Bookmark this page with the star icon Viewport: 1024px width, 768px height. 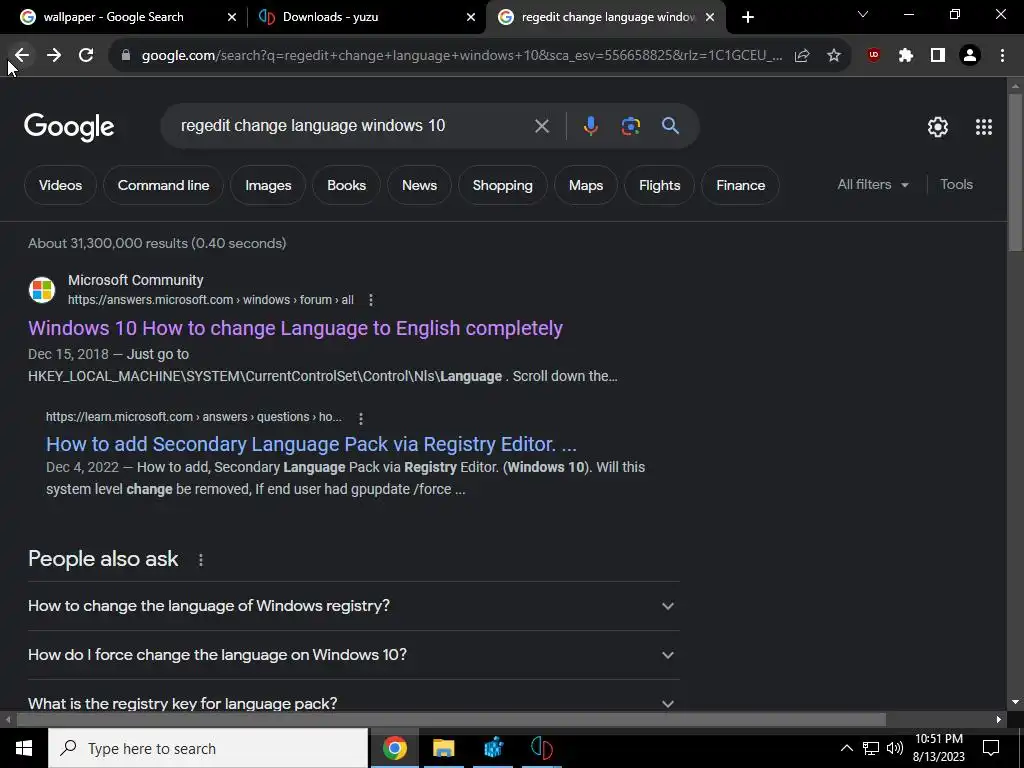pyautogui.click(x=834, y=56)
